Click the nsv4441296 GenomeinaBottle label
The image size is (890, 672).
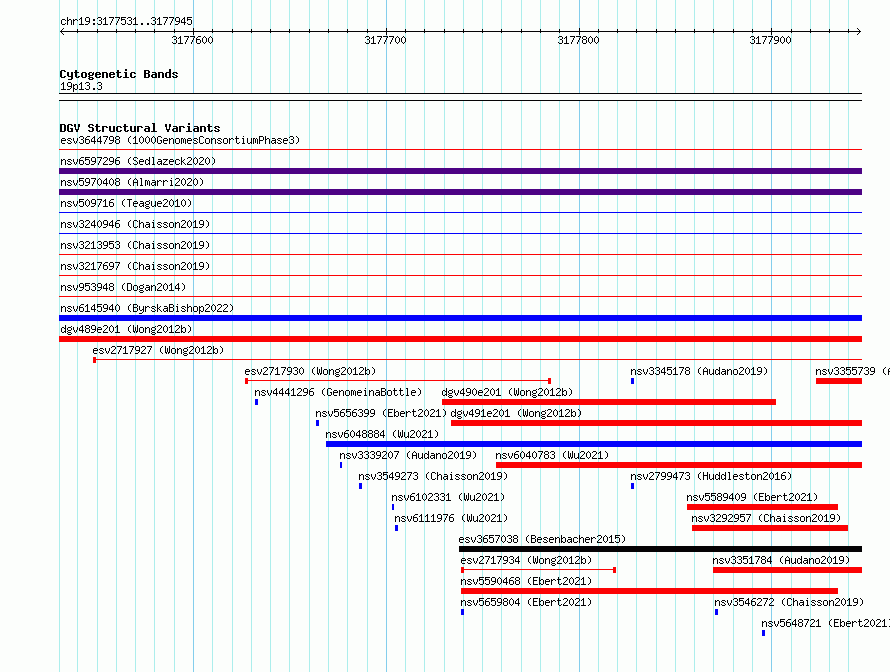click(338, 393)
